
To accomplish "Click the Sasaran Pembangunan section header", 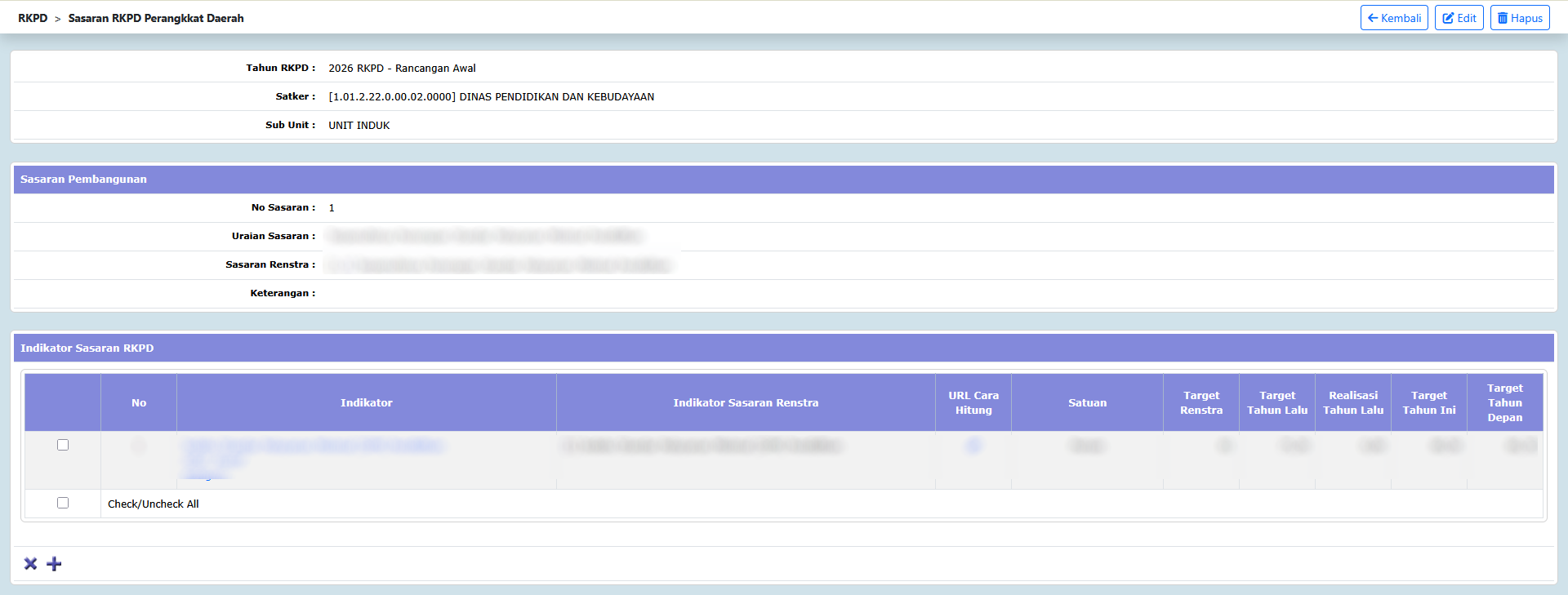I will click(x=83, y=180).
